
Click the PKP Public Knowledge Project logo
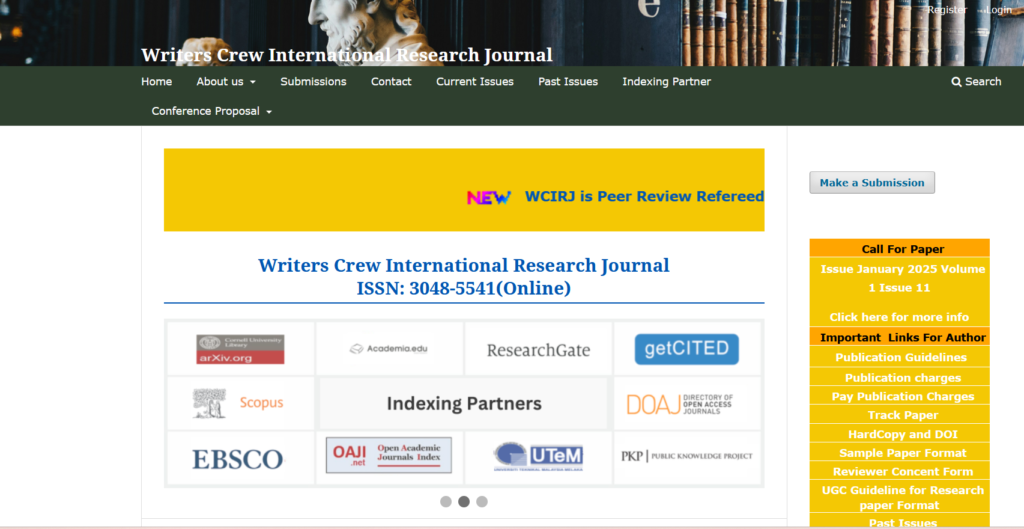[x=686, y=456]
